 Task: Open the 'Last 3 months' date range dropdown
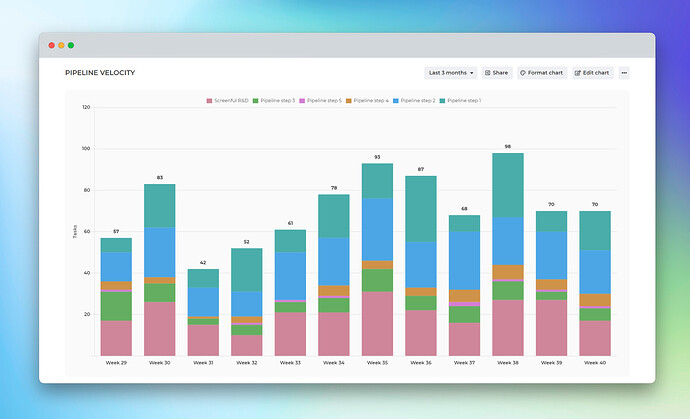point(451,73)
